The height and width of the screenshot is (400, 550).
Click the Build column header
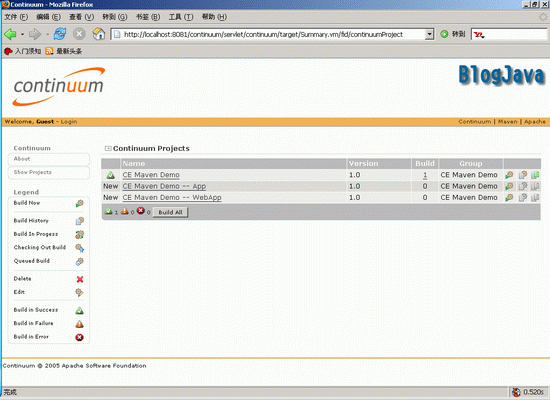pyautogui.click(x=425, y=164)
